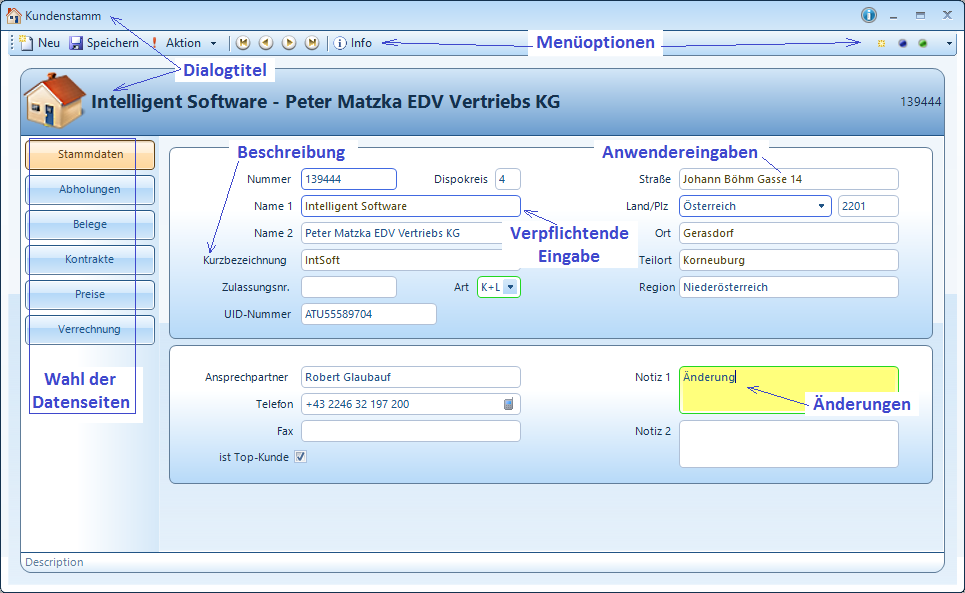Click the Name 1 field

pyautogui.click(x=410, y=206)
